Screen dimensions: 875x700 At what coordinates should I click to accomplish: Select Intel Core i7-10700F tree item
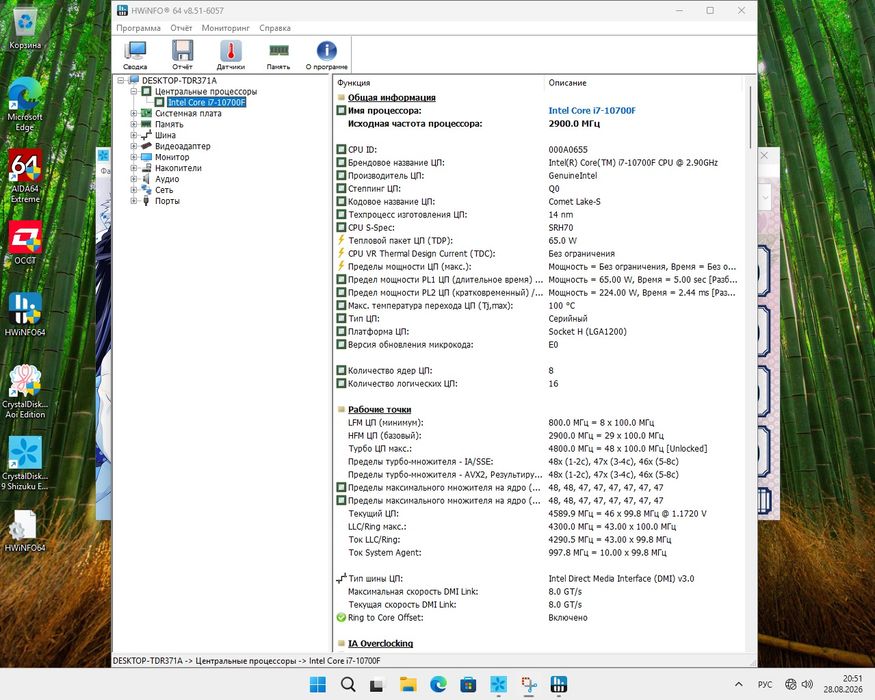point(206,102)
